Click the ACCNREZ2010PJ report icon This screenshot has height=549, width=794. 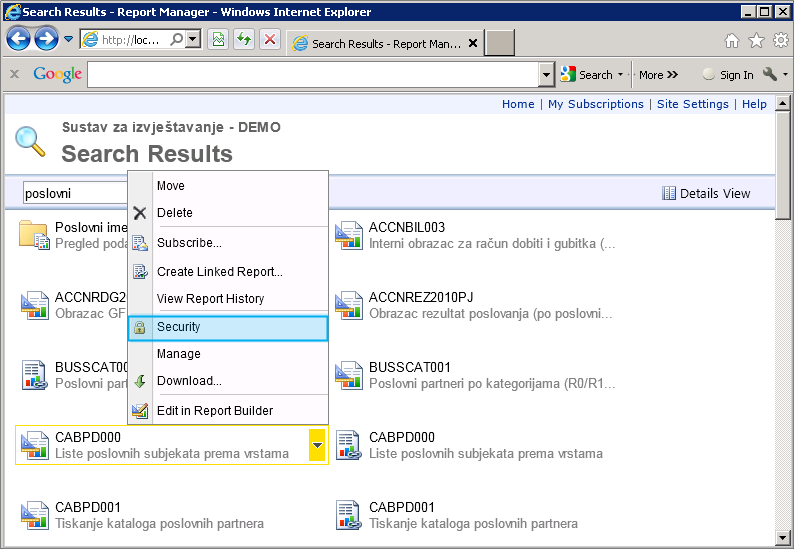tap(349, 305)
